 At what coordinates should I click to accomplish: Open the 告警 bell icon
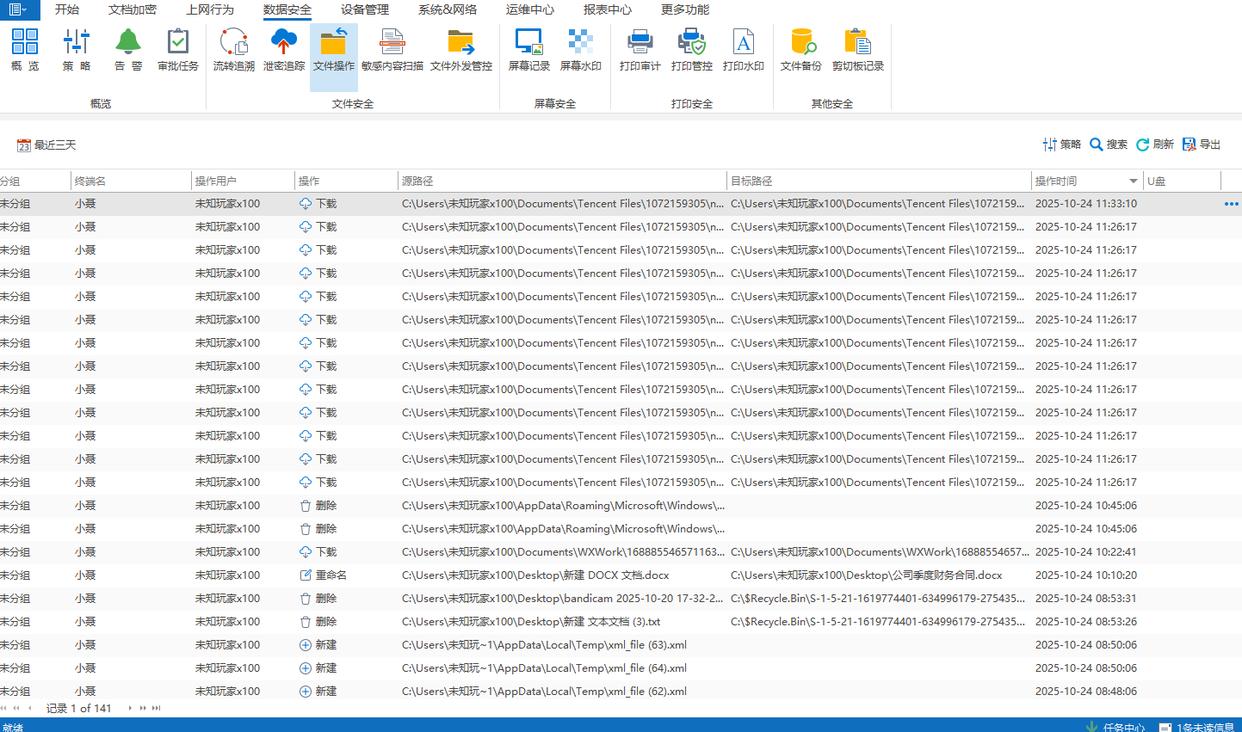pos(128,50)
